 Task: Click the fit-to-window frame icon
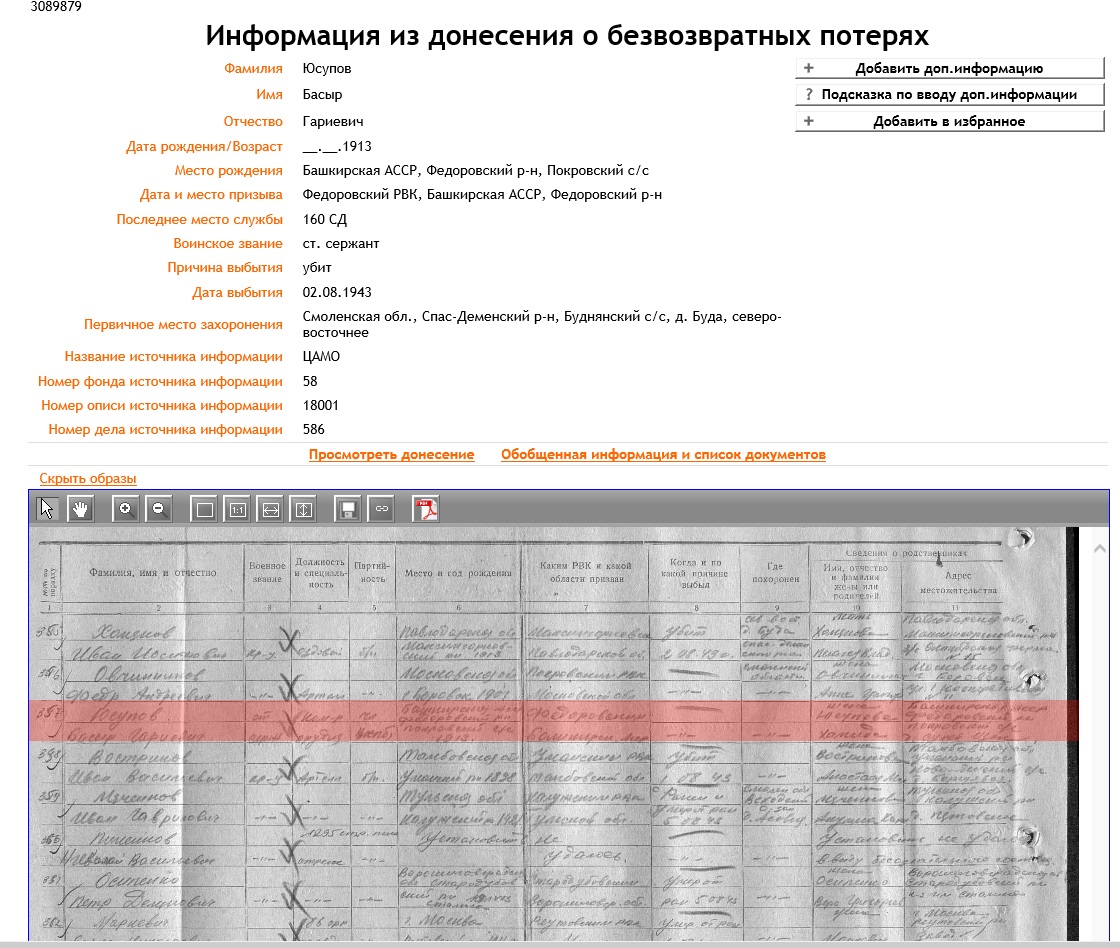(203, 508)
